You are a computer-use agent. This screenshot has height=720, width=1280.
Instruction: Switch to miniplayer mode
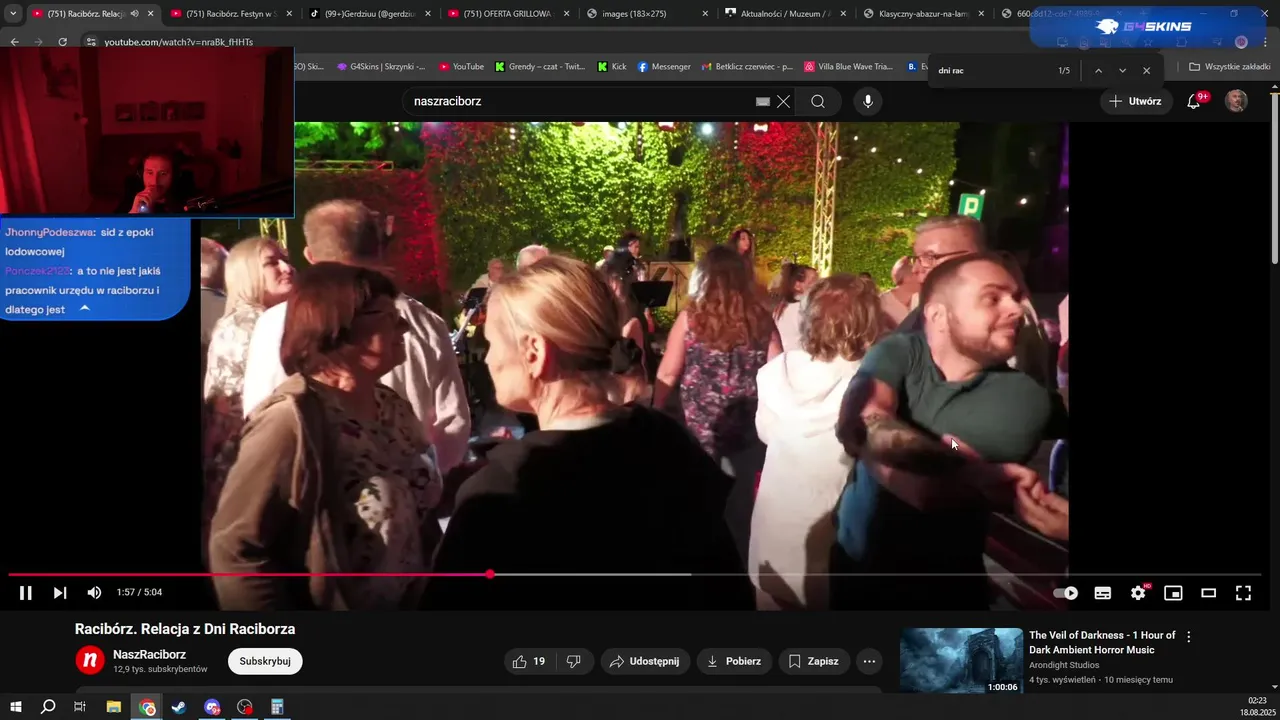tap(1173, 593)
